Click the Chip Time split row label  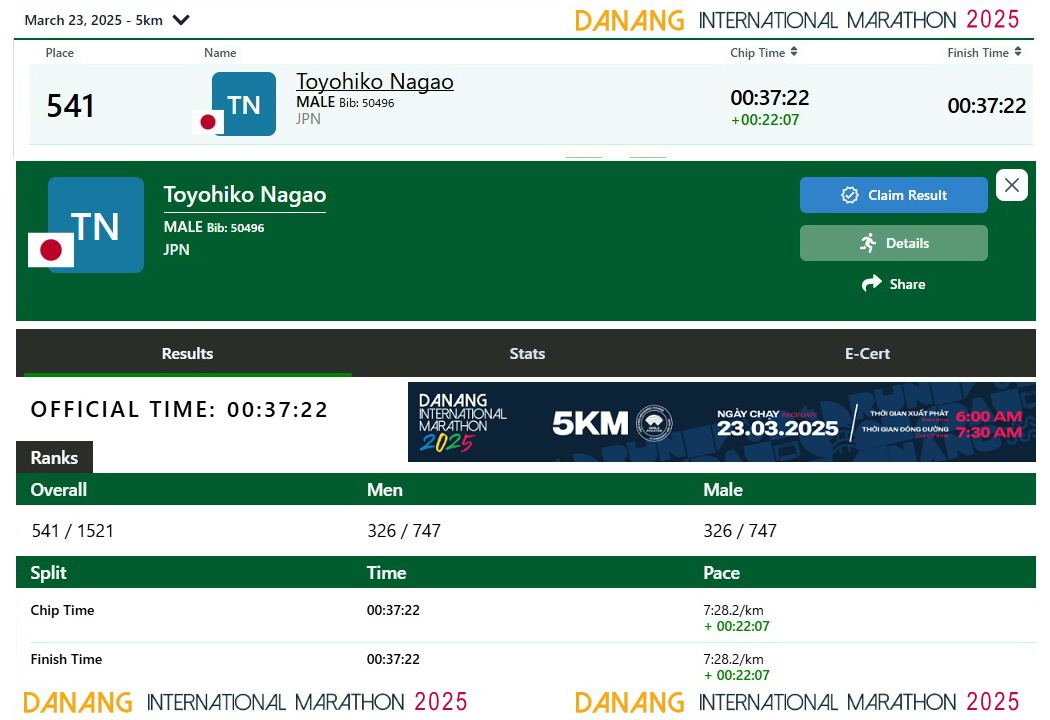tap(62, 610)
